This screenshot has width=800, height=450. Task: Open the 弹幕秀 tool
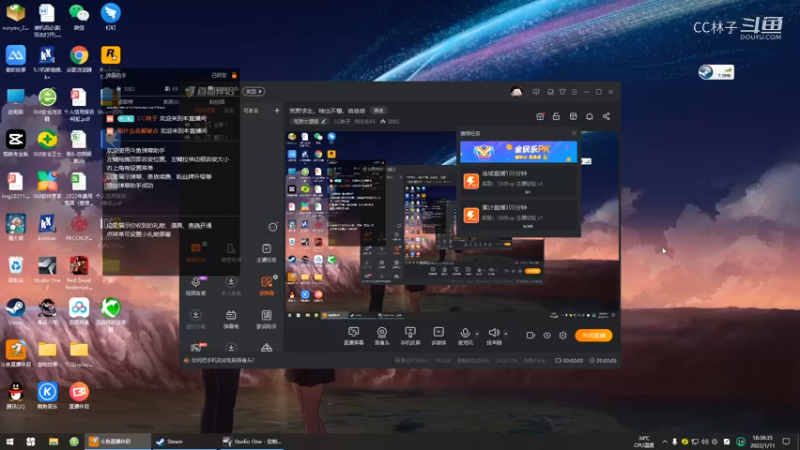231,319
